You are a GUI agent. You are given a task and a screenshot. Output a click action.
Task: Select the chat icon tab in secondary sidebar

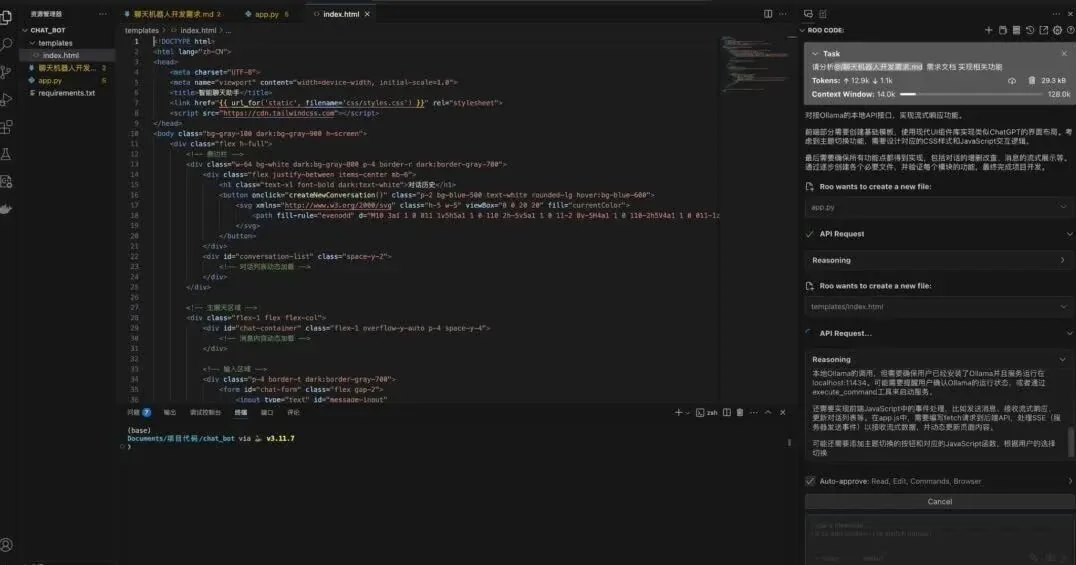[808, 14]
